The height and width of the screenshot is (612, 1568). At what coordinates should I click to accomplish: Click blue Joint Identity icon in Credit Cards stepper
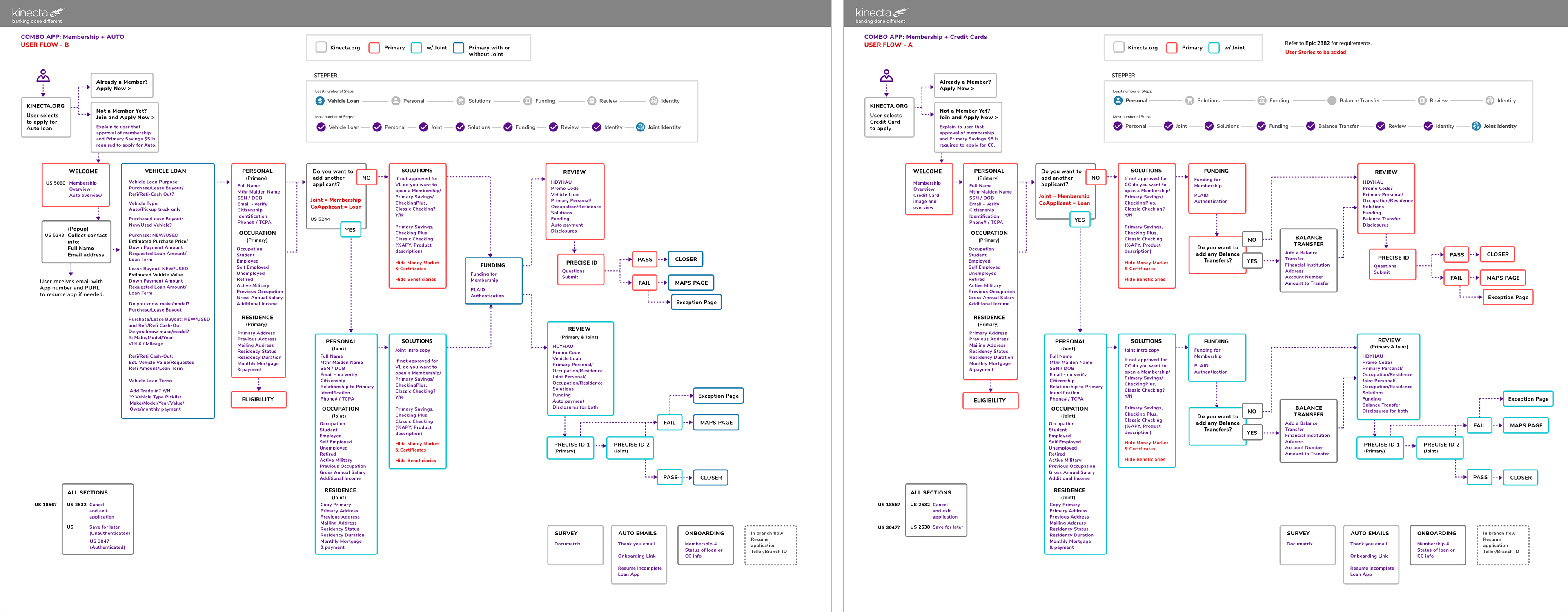tap(1476, 126)
